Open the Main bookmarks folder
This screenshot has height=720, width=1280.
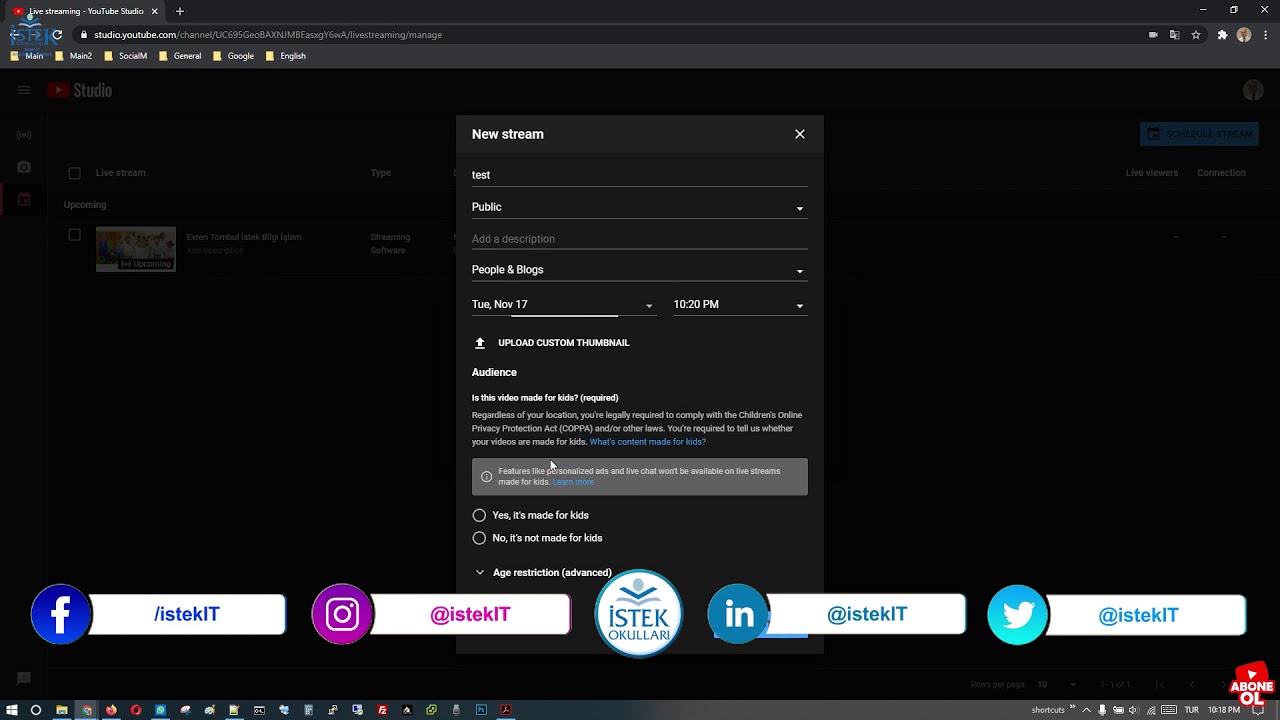pyautogui.click(x=27, y=56)
